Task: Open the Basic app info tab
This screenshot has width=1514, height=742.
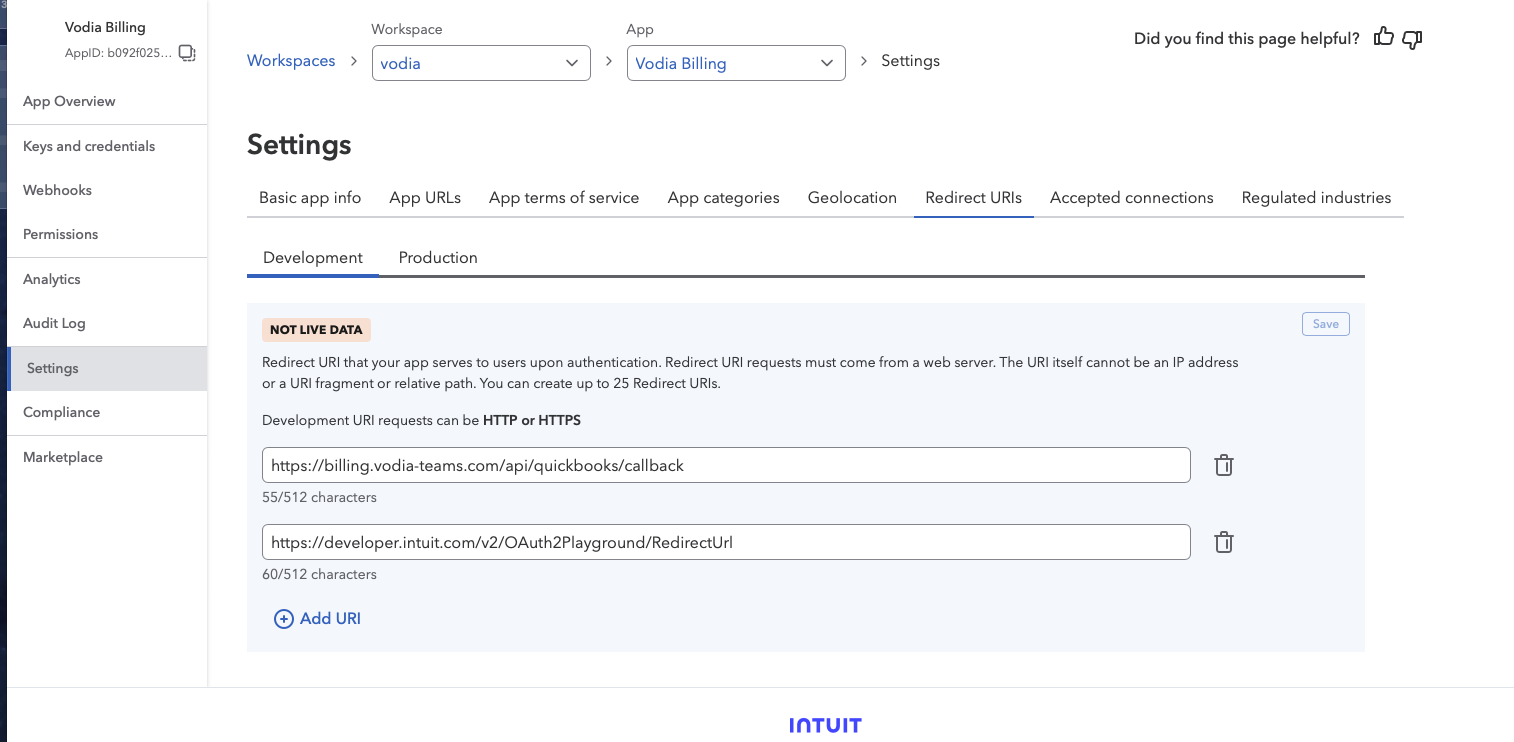Action: pyautogui.click(x=310, y=198)
